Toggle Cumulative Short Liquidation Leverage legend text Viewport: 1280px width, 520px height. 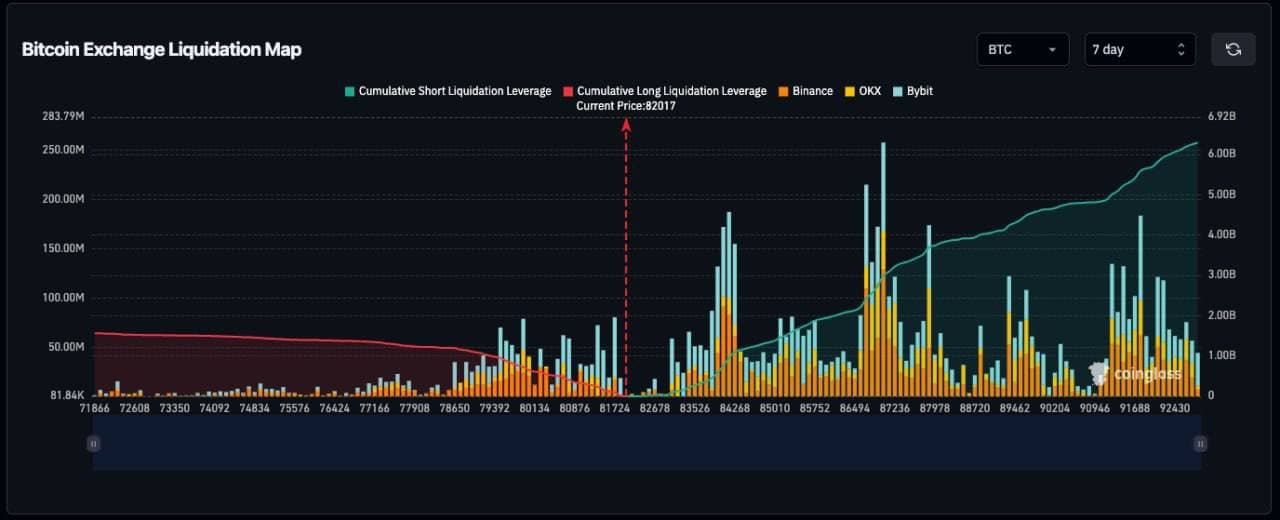pos(454,91)
